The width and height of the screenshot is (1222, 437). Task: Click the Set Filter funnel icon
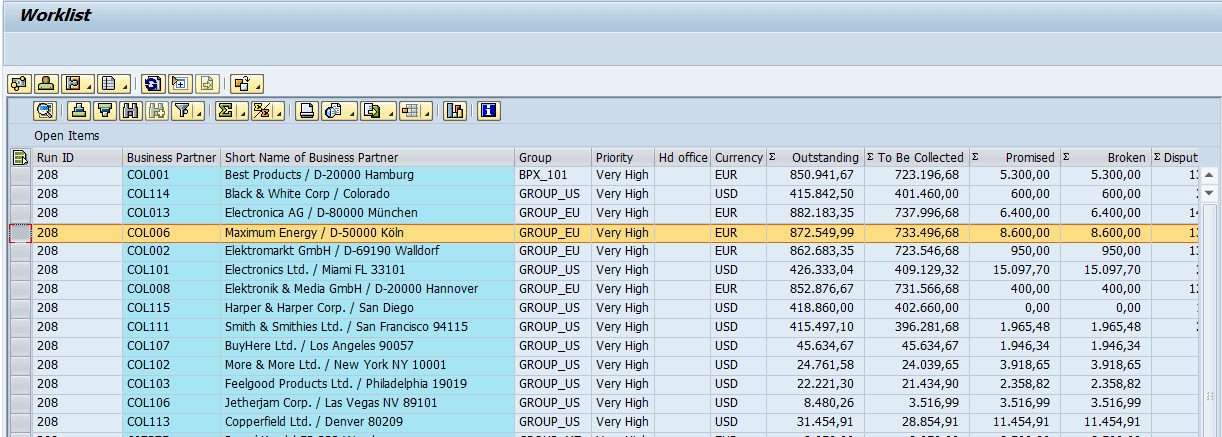(182, 111)
